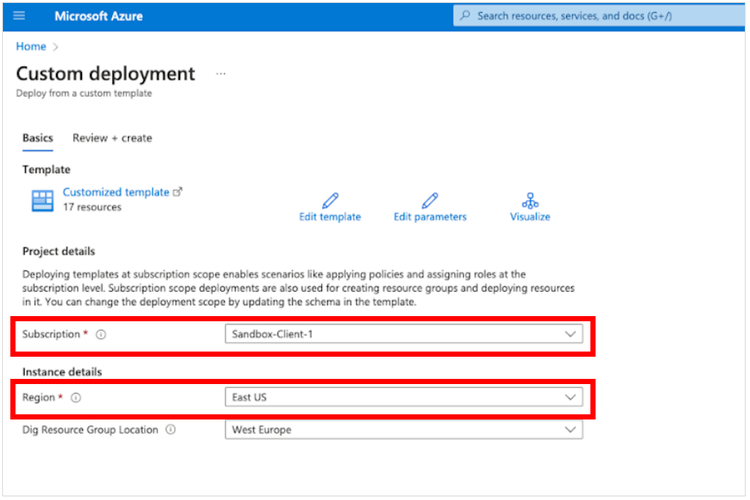
Task: Click the 'Project details' heading
Action: pyautogui.click(x=59, y=251)
